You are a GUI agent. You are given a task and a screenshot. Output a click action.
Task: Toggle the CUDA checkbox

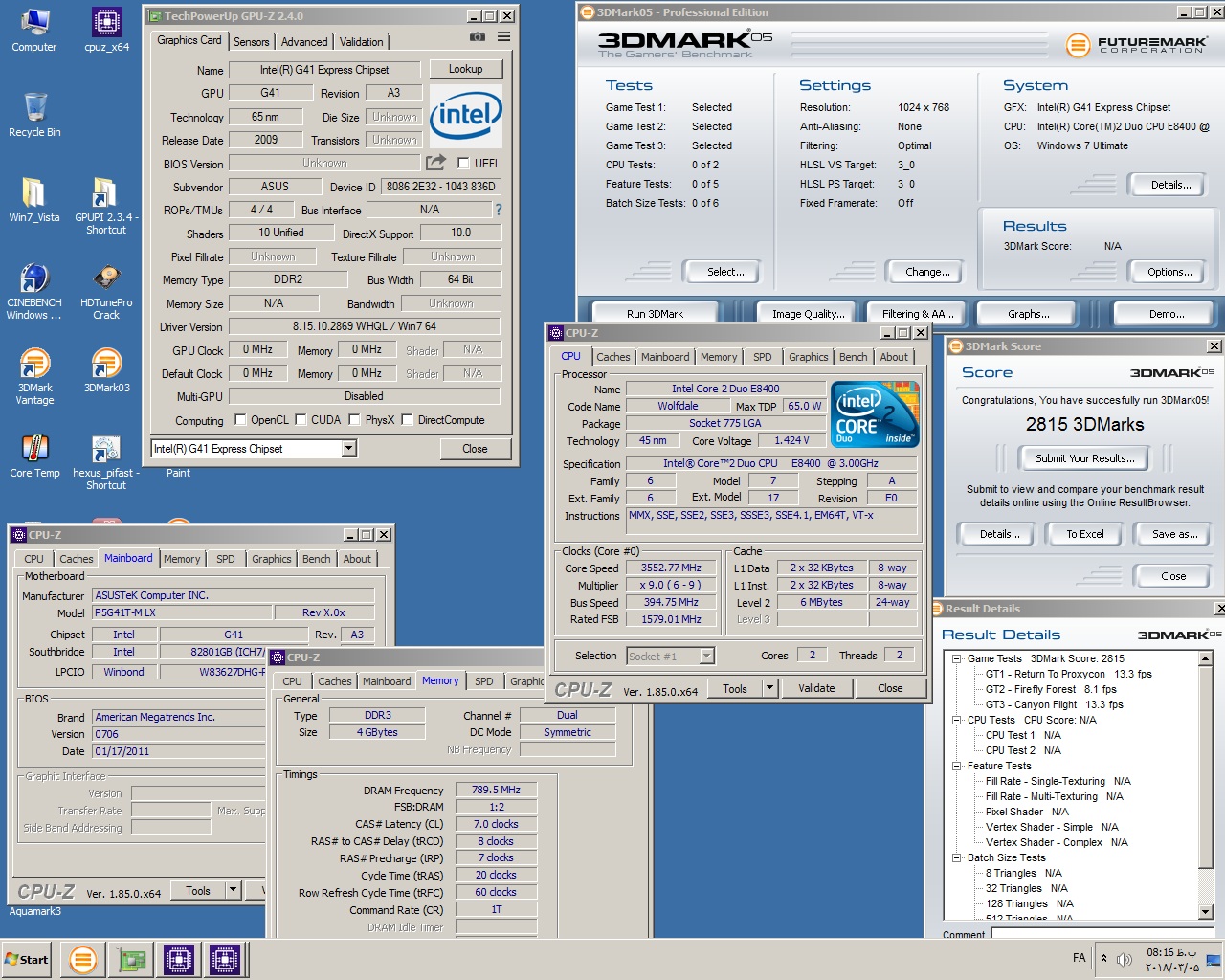pyautogui.click(x=301, y=419)
